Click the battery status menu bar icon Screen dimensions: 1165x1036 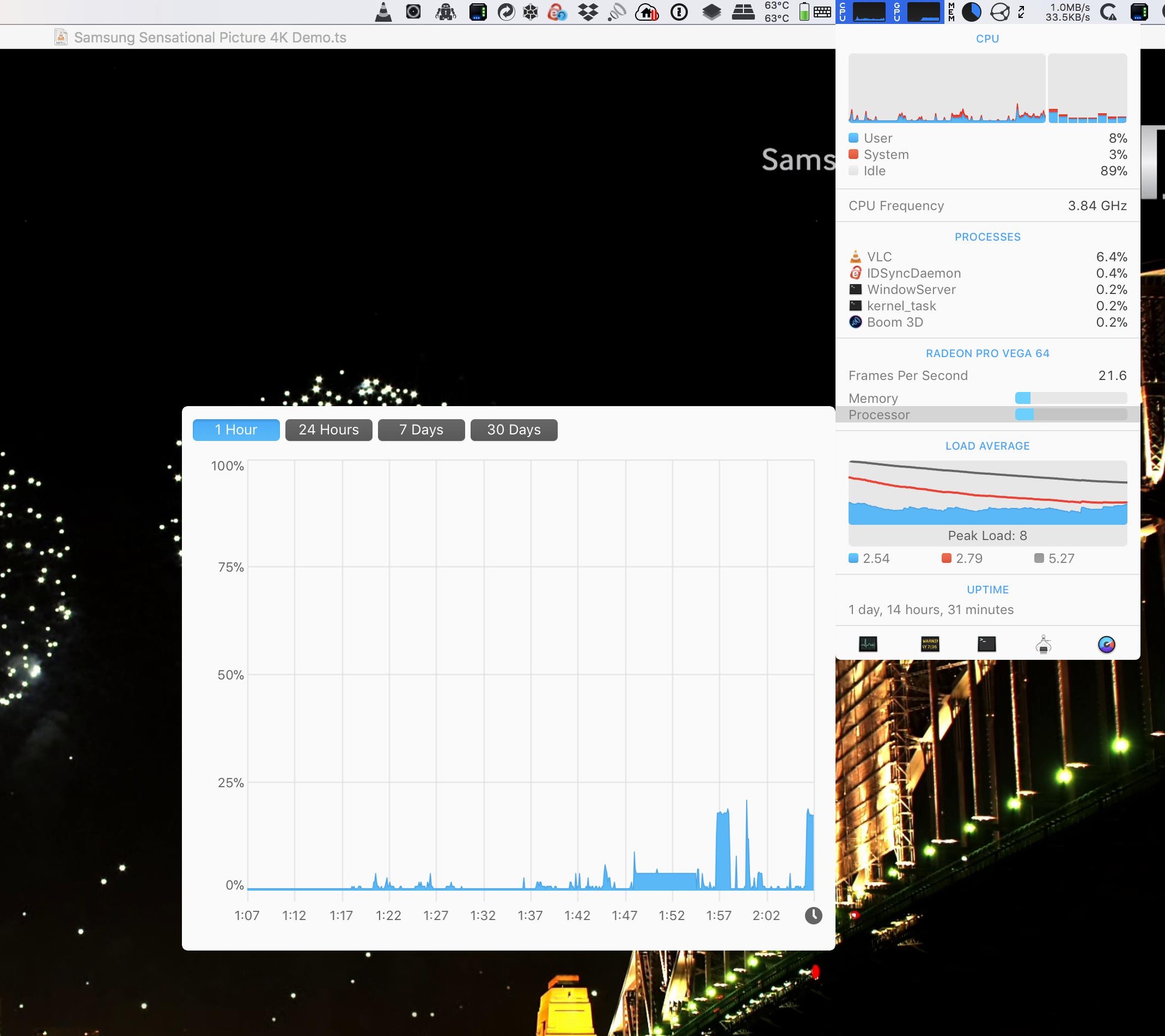[804, 12]
